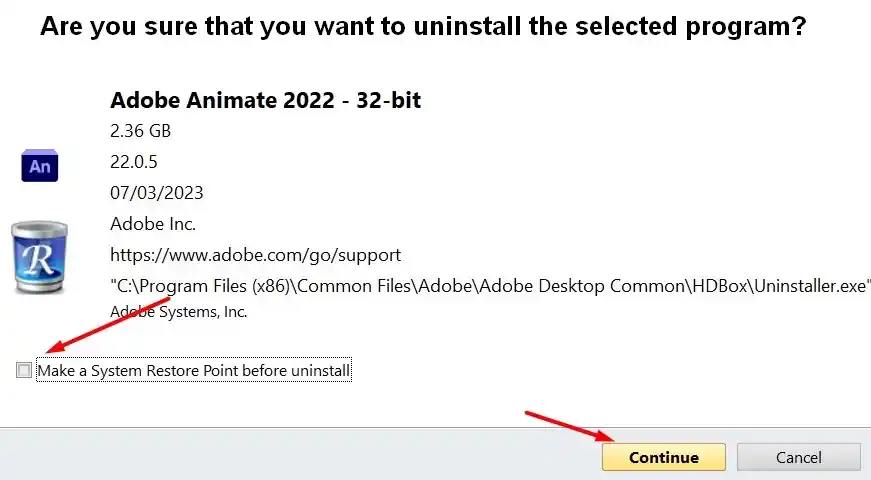Click the word 'uninstall' in the heading
871x480 pixels.
coord(465,26)
